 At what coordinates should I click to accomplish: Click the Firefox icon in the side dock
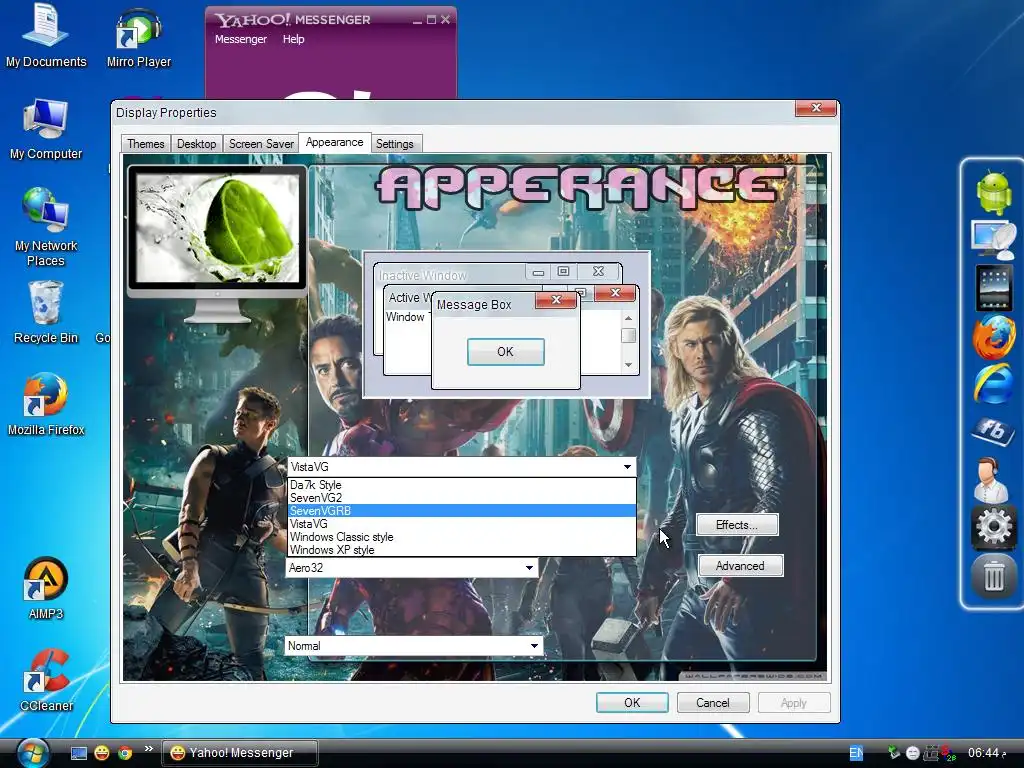993,338
